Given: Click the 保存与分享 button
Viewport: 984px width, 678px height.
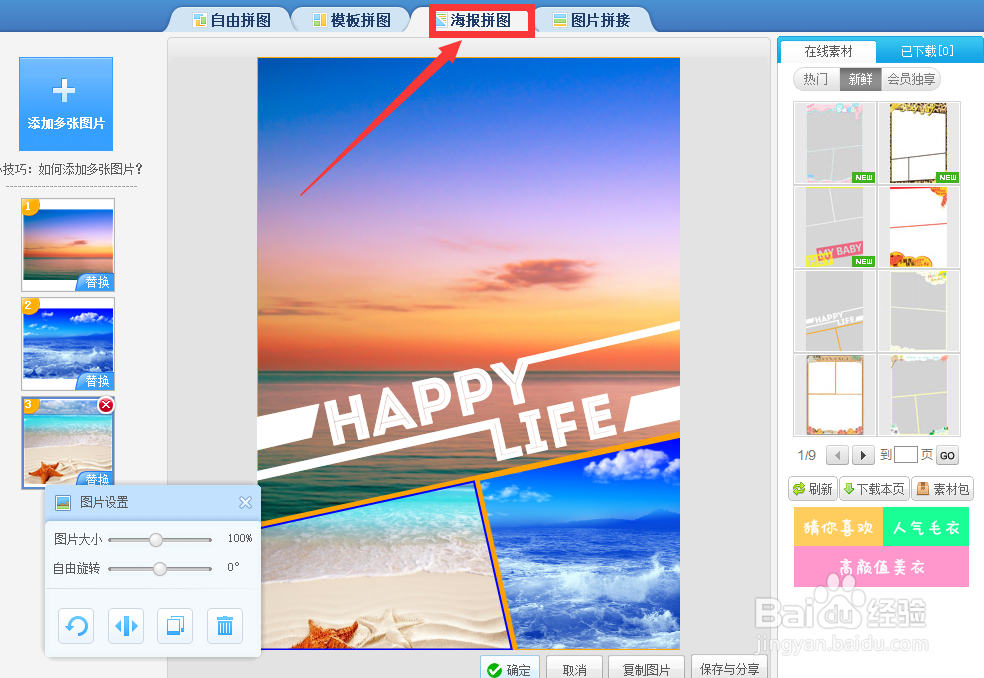Looking at the screenshot, I should pos(729,668).
